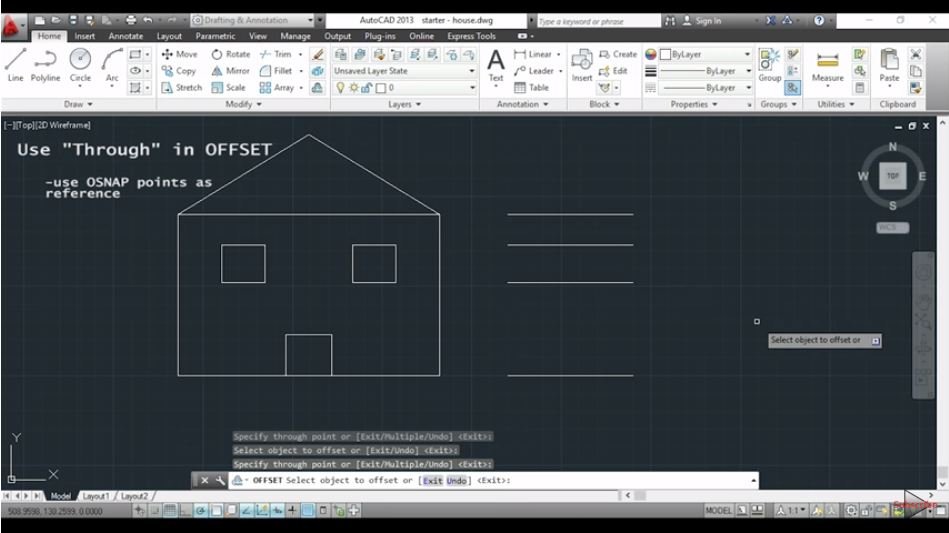Click the Stretch tool
The image size is (949, 533).
[x=182, y=87]
